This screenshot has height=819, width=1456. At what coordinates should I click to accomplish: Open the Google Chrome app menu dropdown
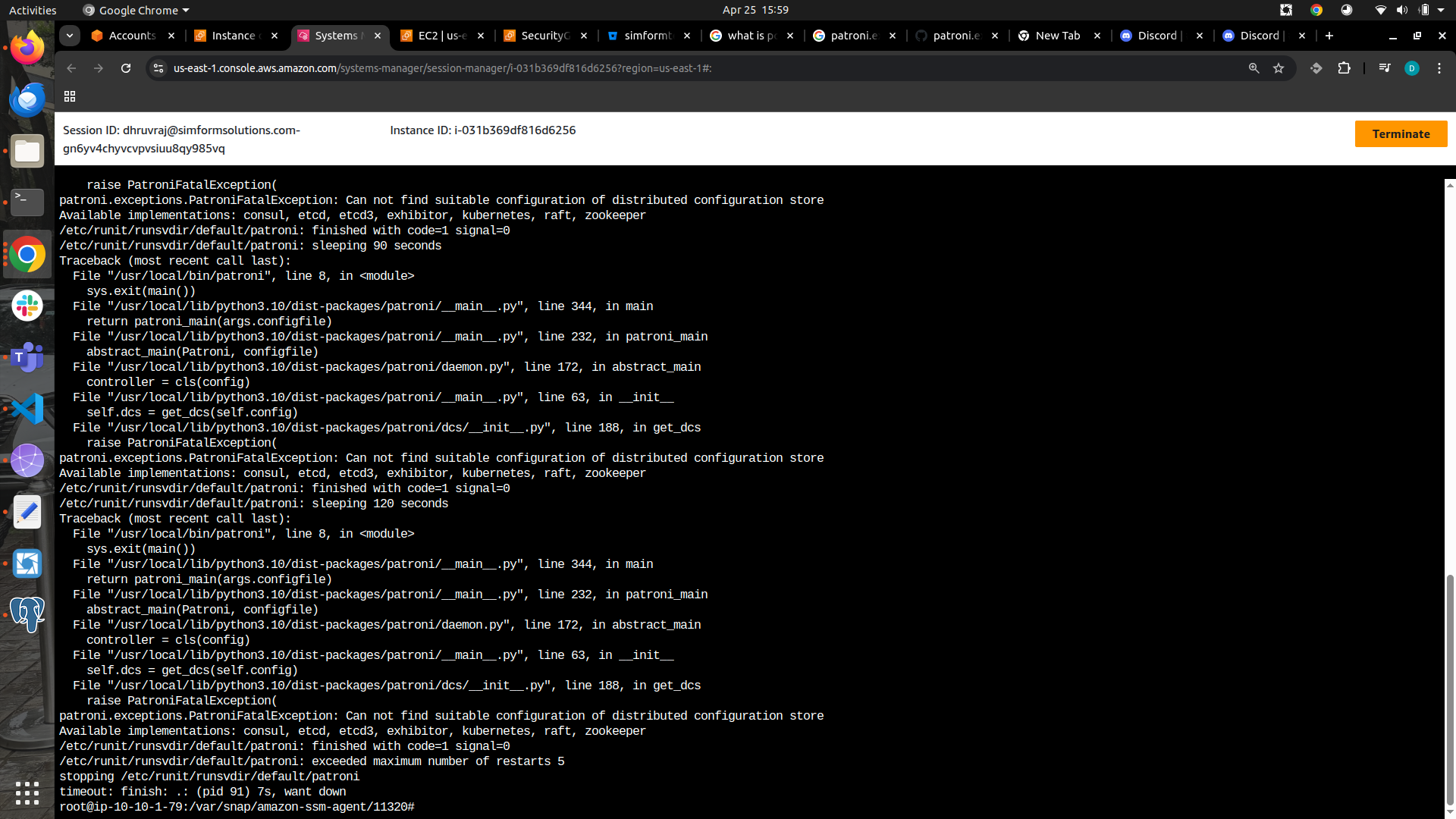point(136,10)
